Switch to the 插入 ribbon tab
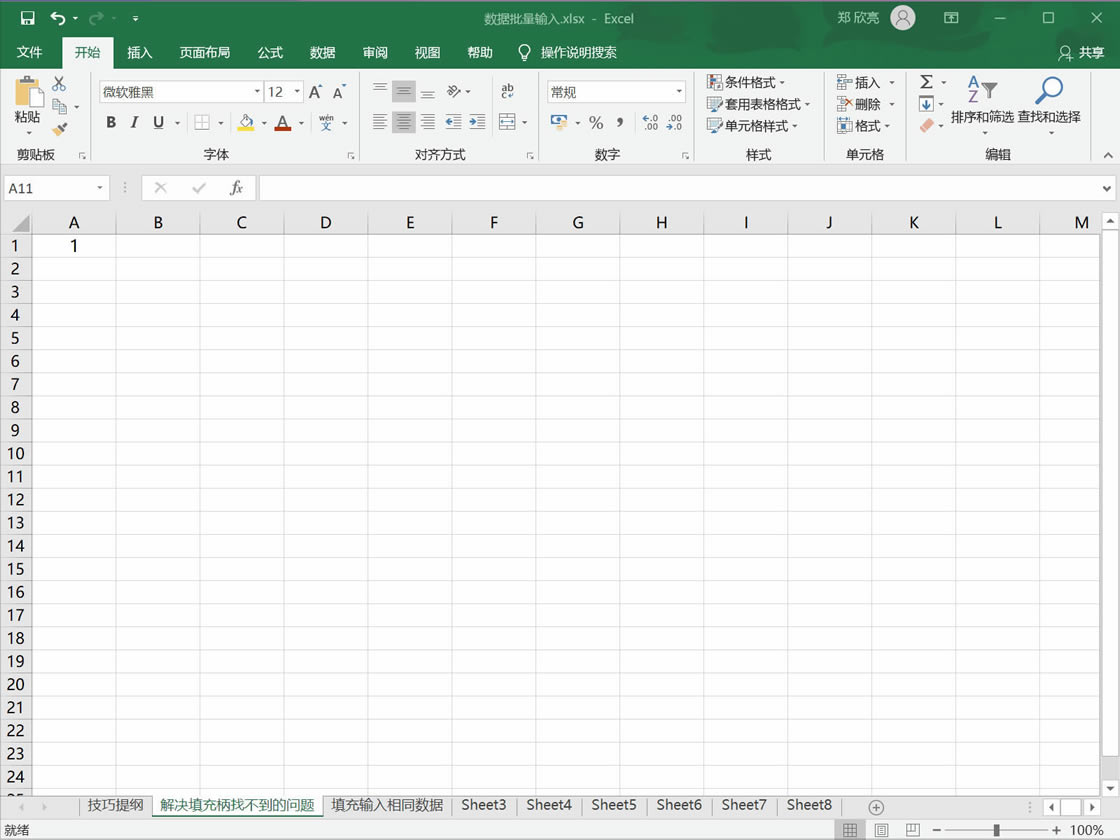 pyautogui.click(x=139, y=52)
